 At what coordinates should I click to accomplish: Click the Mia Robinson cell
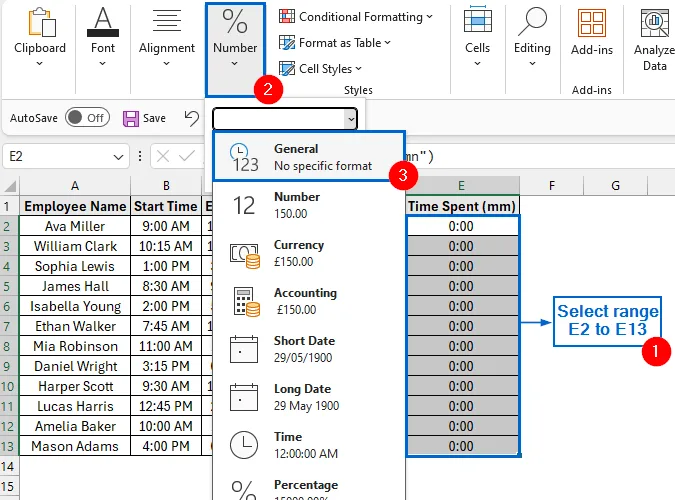pyautogui.click(x=75, y=346)
